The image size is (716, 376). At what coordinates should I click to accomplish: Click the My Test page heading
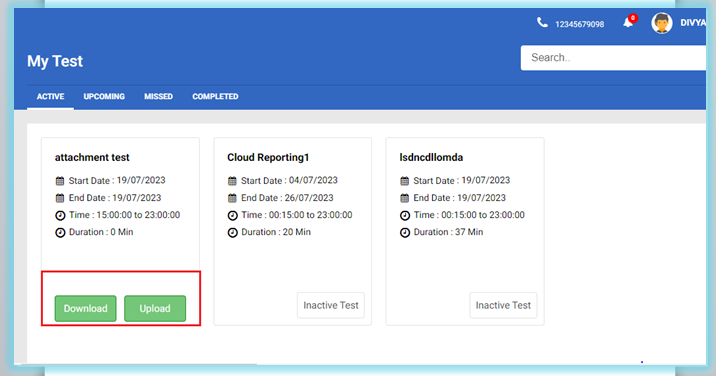(55, 61)
